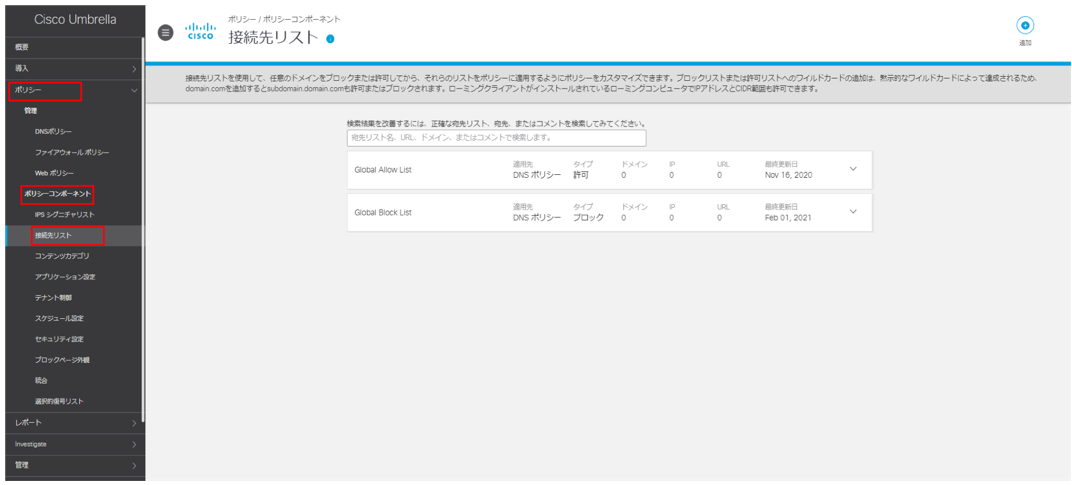Open Web ポリシー in the sidebar
Image resolution: width=1072 pixels, height=485 pixels.
coord(54,173)
